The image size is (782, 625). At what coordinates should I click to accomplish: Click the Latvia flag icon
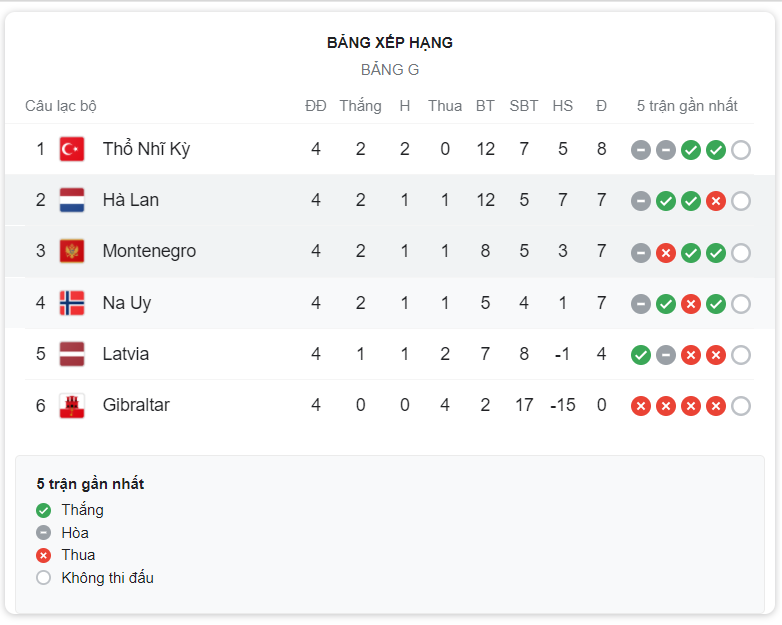(x=72, y=354)
